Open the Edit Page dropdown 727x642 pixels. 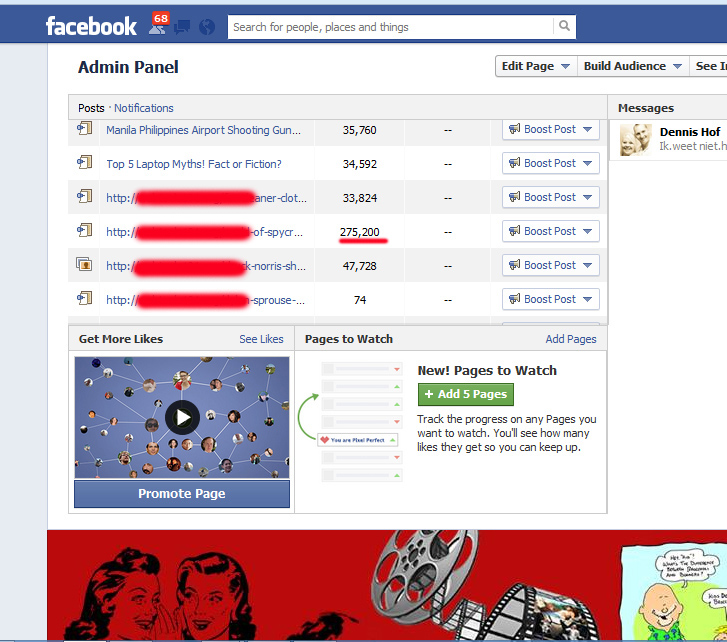536,66
